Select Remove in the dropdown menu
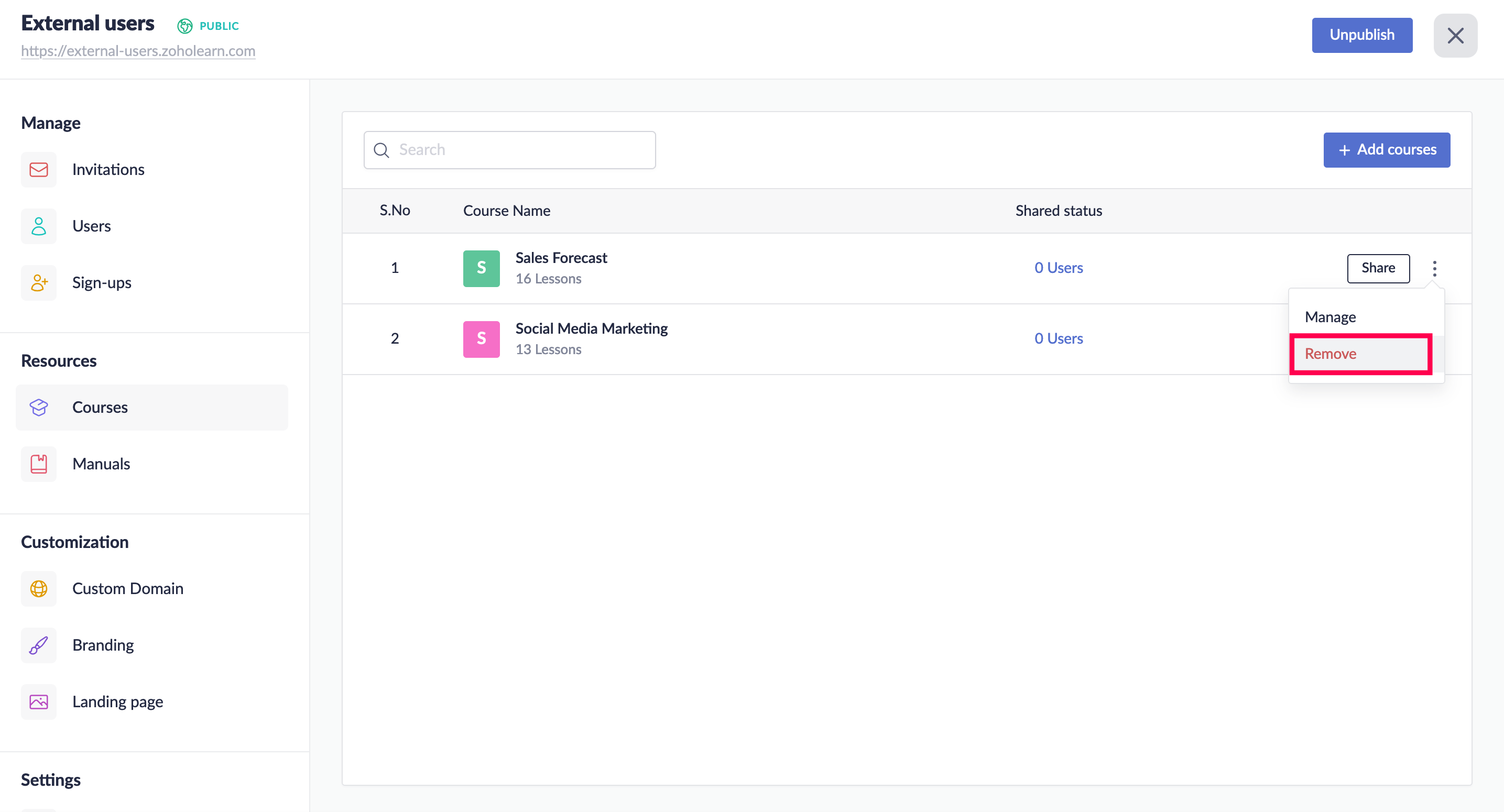1504x812 pixels. click(x=1330, y=354)
